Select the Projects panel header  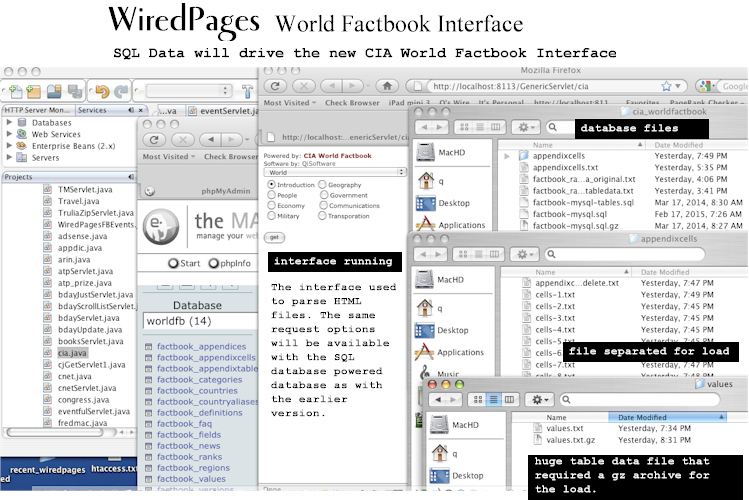pos(69,177)
